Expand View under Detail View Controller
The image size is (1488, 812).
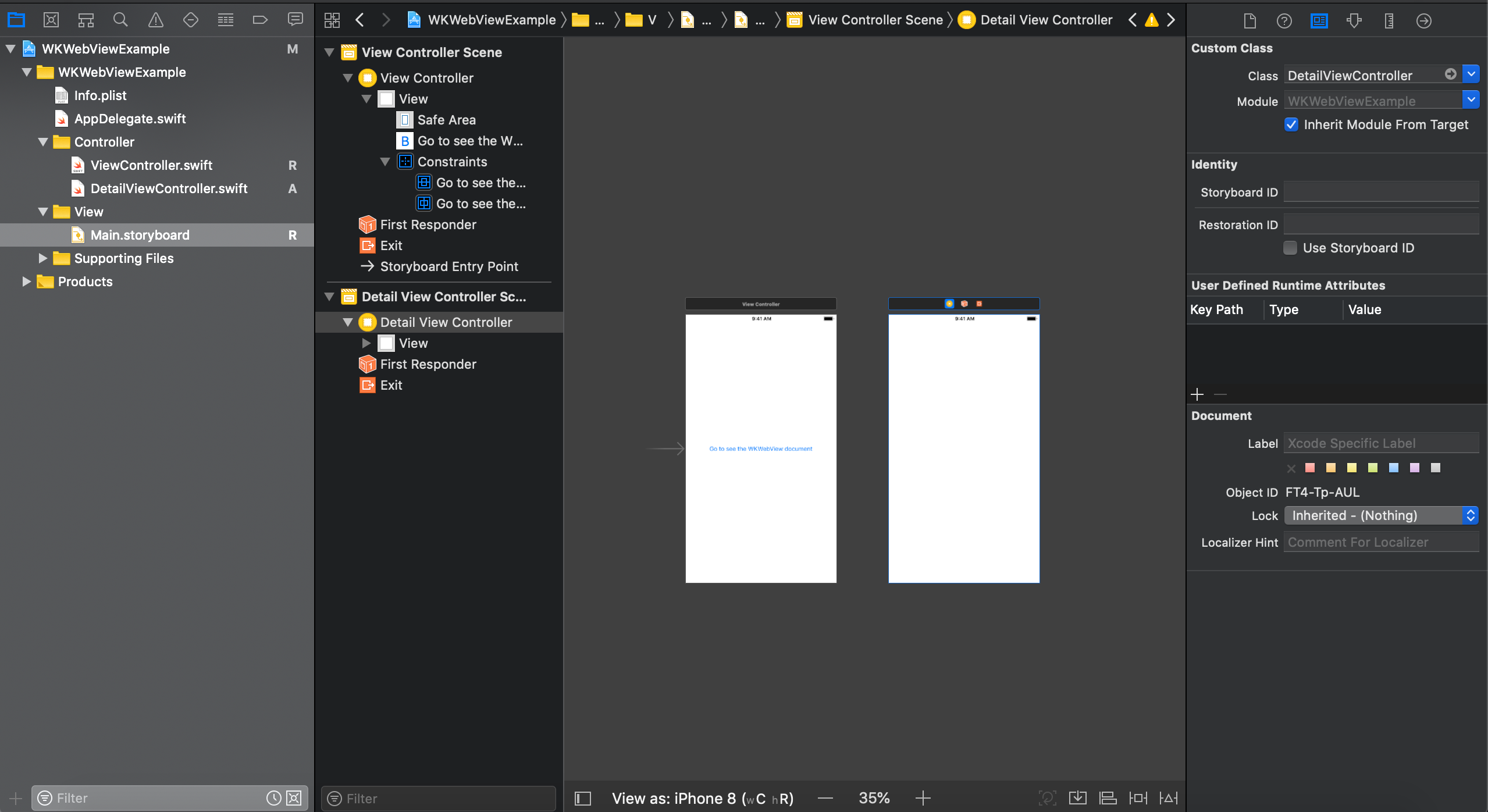[x=366, y=343]
